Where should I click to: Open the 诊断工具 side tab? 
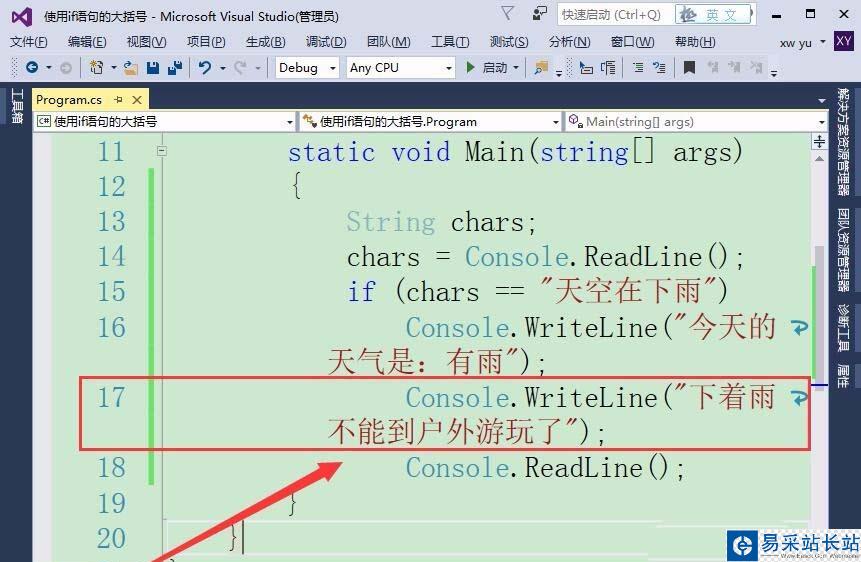843,327
